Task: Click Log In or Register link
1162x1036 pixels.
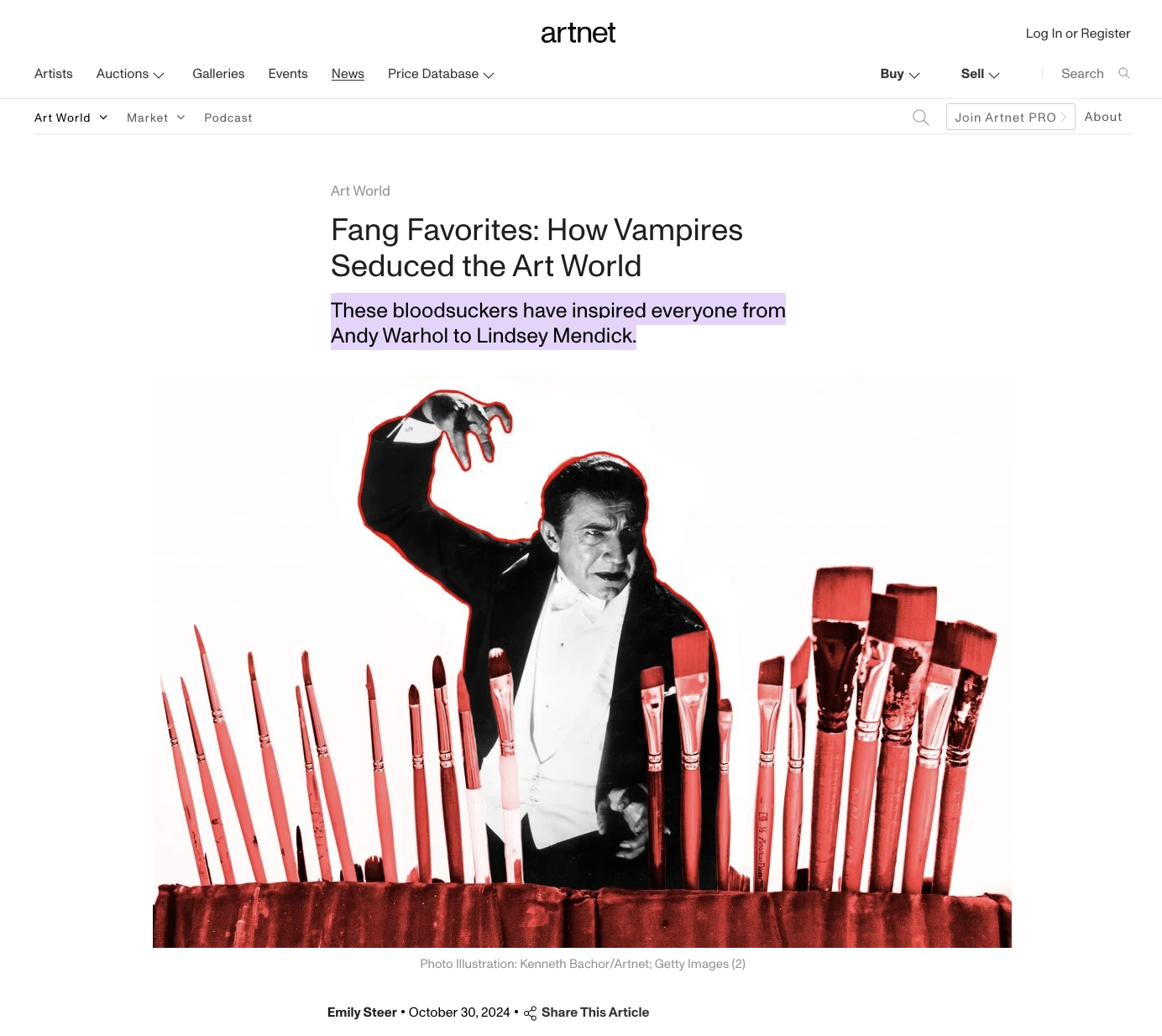Action: (1078, 34)
